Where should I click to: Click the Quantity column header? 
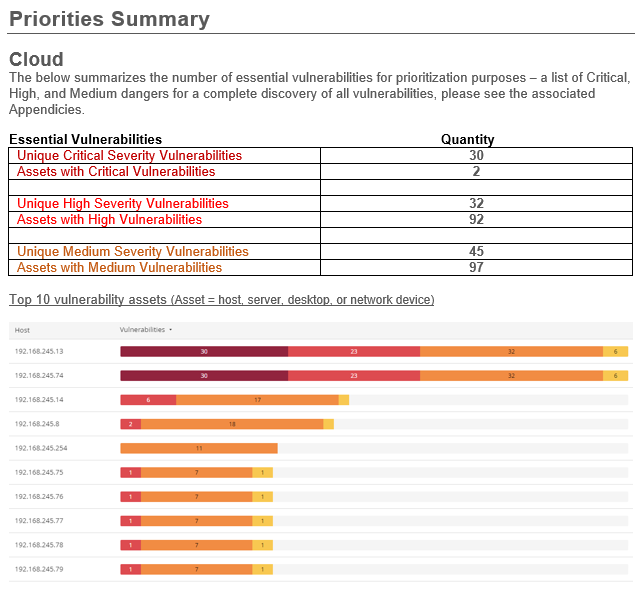[467, 140]
